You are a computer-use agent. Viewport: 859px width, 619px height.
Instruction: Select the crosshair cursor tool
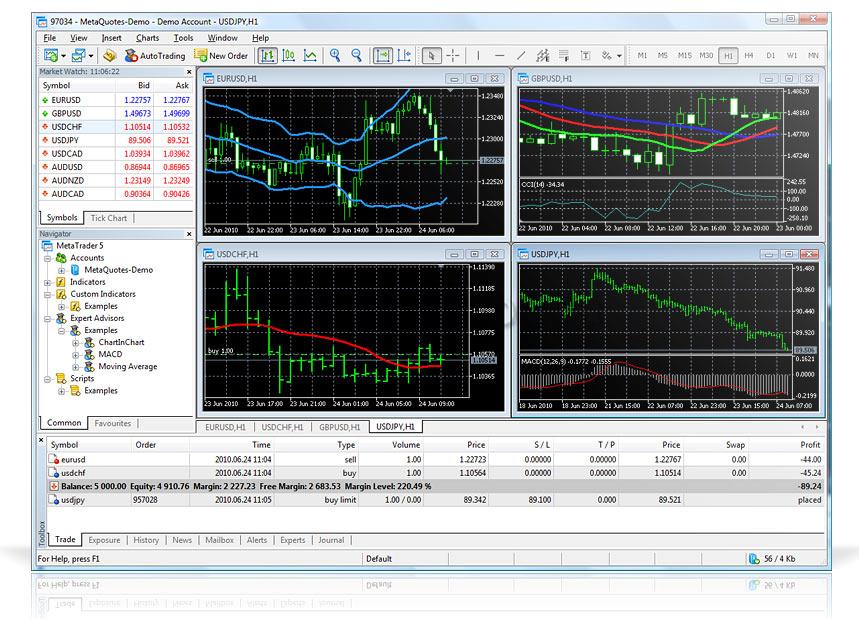[x=452, y=56]
